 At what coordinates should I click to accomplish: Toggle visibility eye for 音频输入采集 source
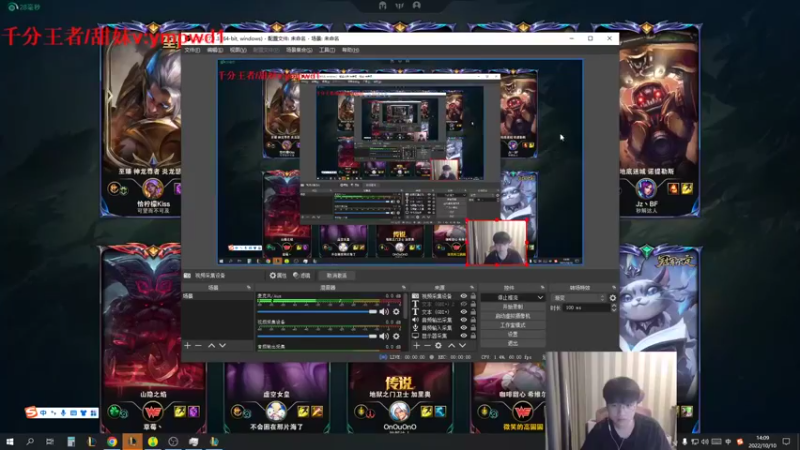coord(464,328)
